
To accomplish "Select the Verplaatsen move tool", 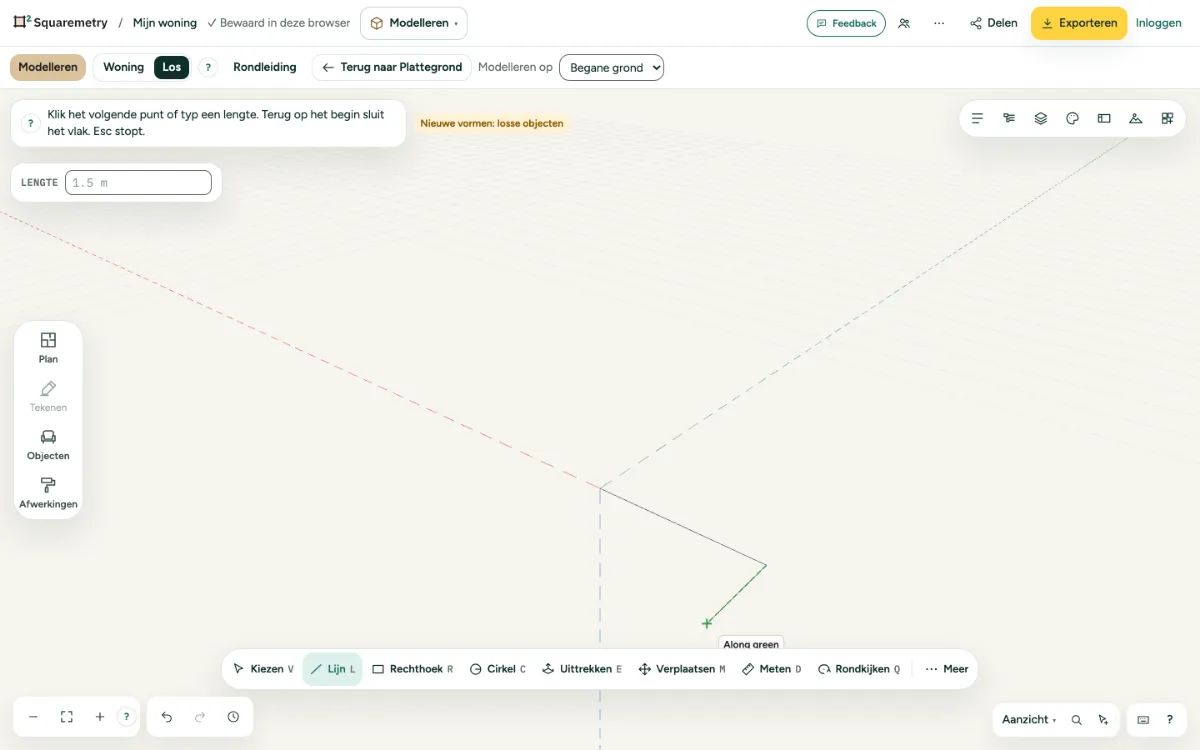I will pyautogui.click(x=682, y=669).
